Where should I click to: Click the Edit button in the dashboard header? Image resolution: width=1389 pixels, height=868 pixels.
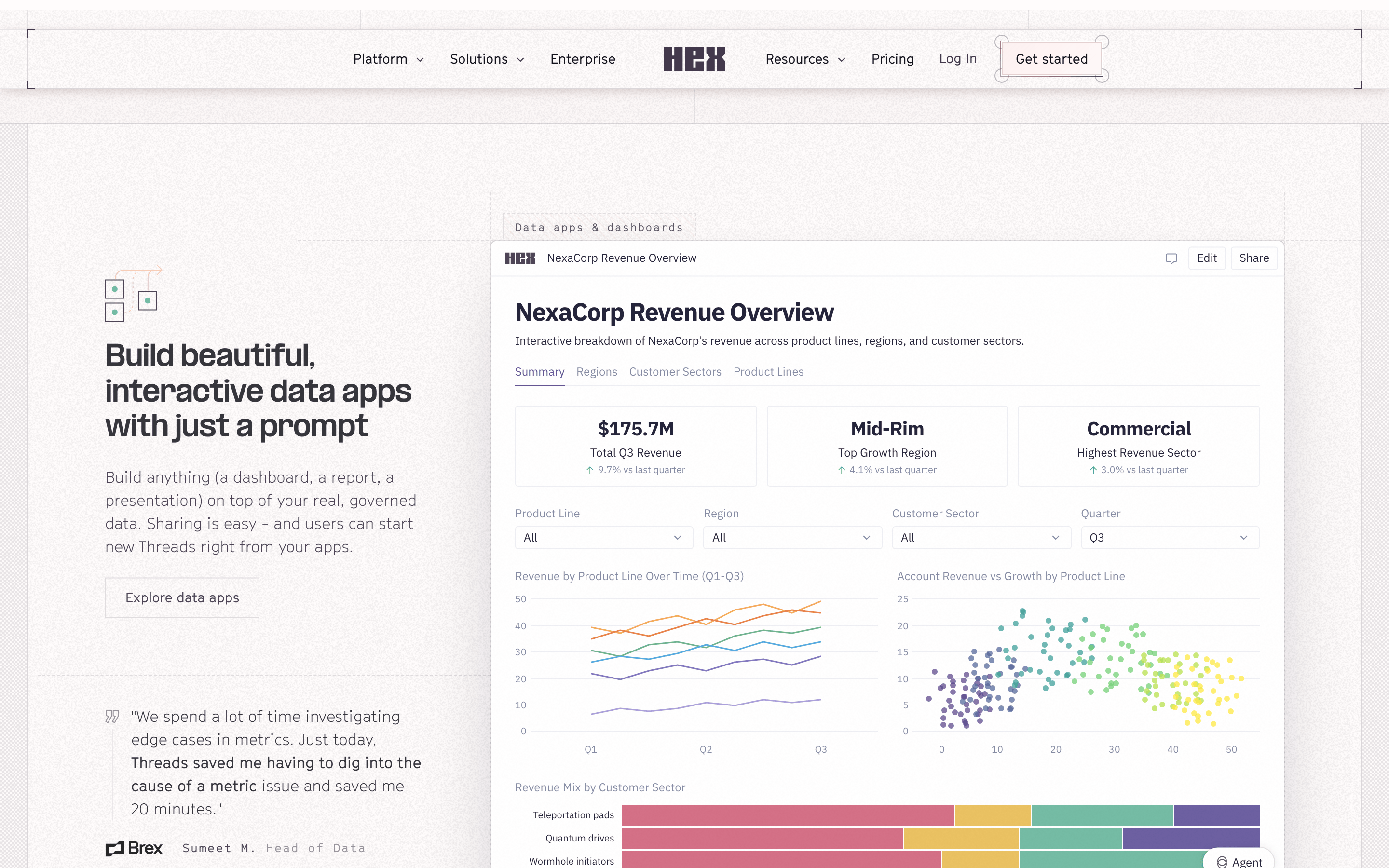click(x=1207, y=258)
